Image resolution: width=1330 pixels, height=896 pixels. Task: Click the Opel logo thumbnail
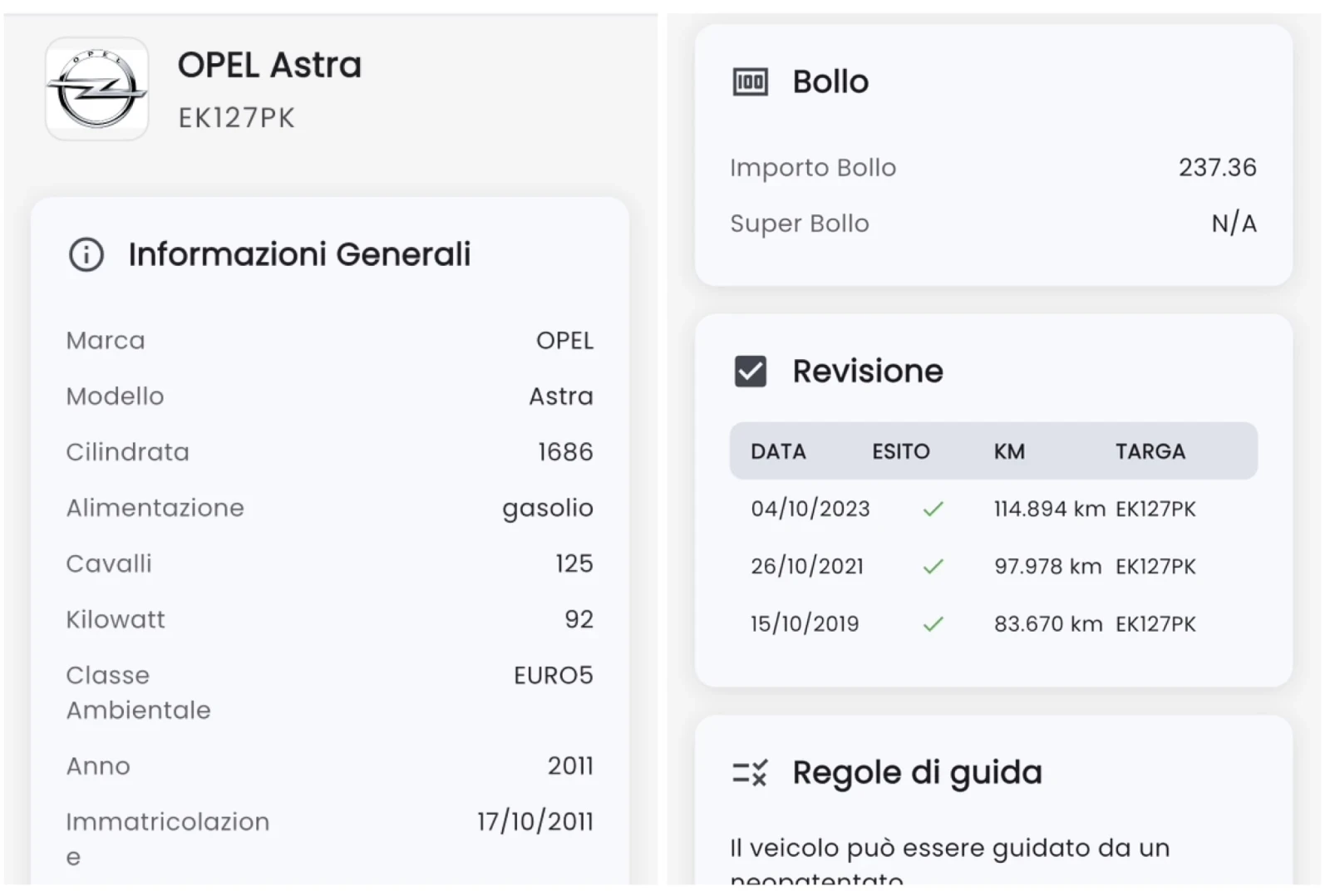[97, 89]
